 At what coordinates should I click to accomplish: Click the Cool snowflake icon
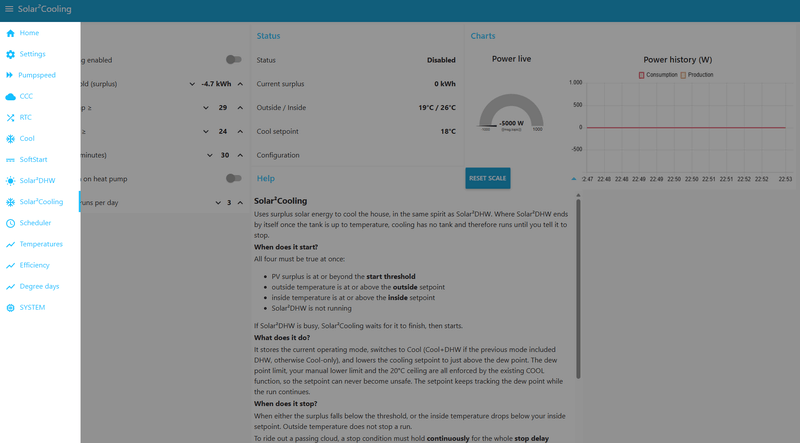[x=10, y=139]
